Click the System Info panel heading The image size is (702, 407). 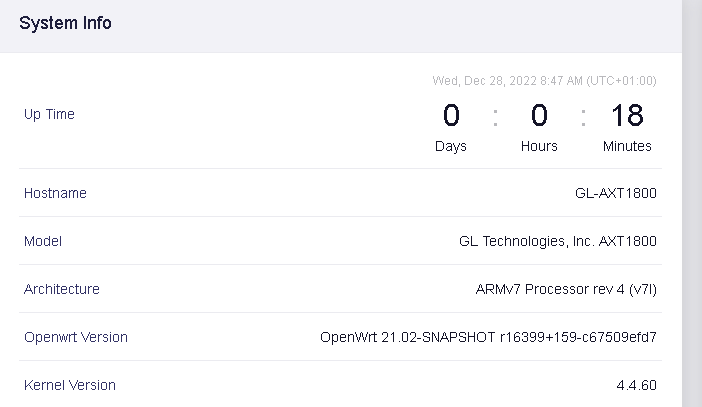point(65,23)
